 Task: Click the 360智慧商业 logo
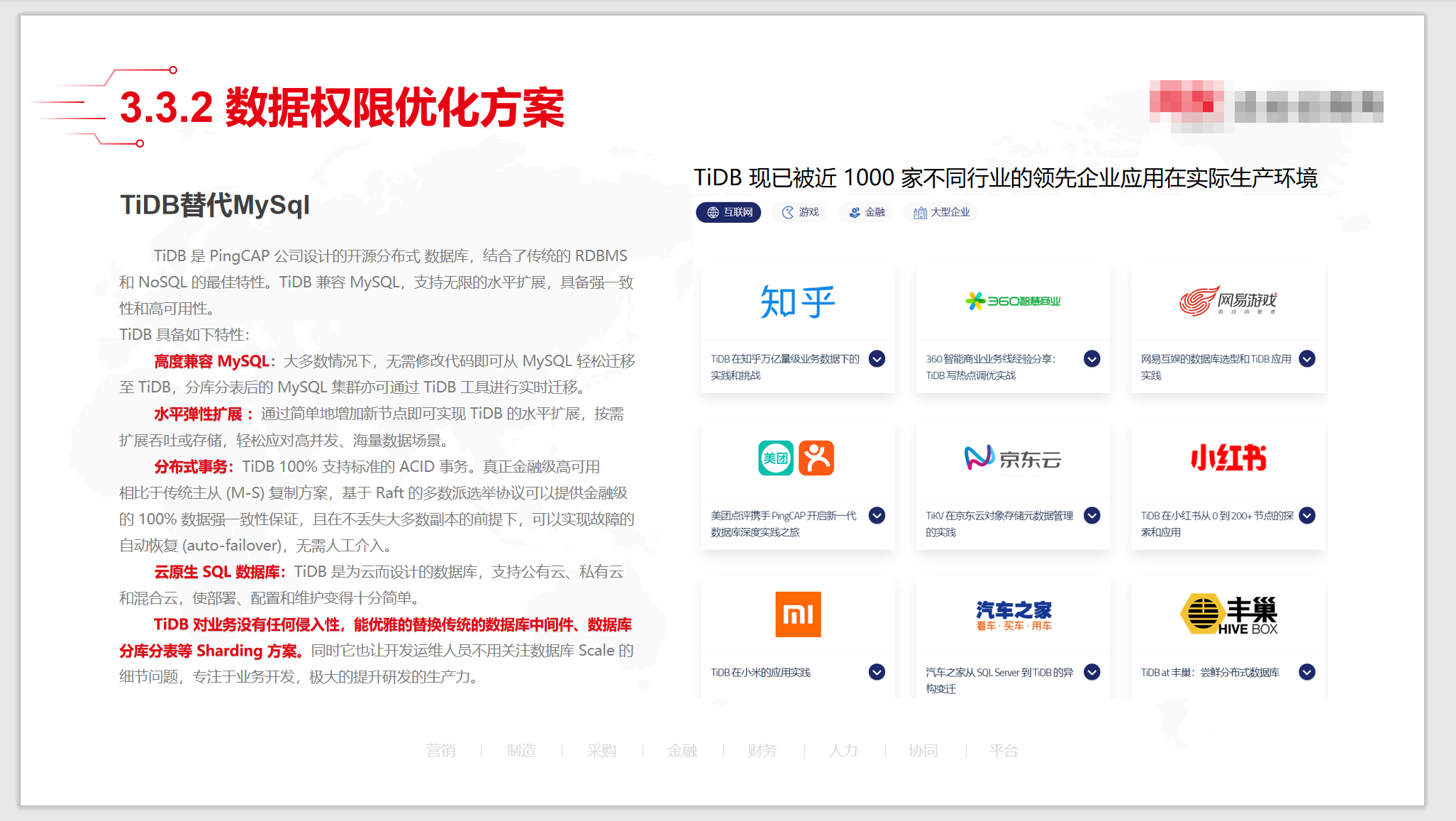(1013, 301)
